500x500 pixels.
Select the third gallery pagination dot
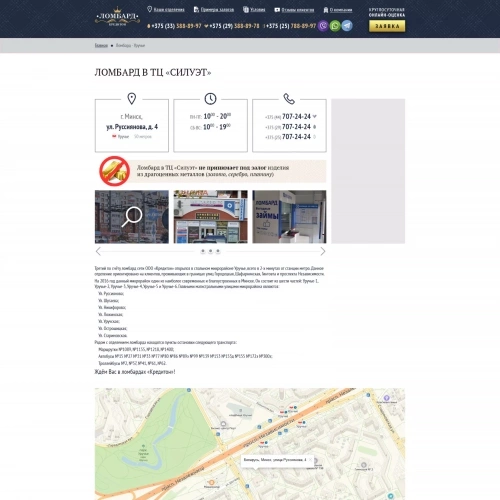click(x=218, y=251)
